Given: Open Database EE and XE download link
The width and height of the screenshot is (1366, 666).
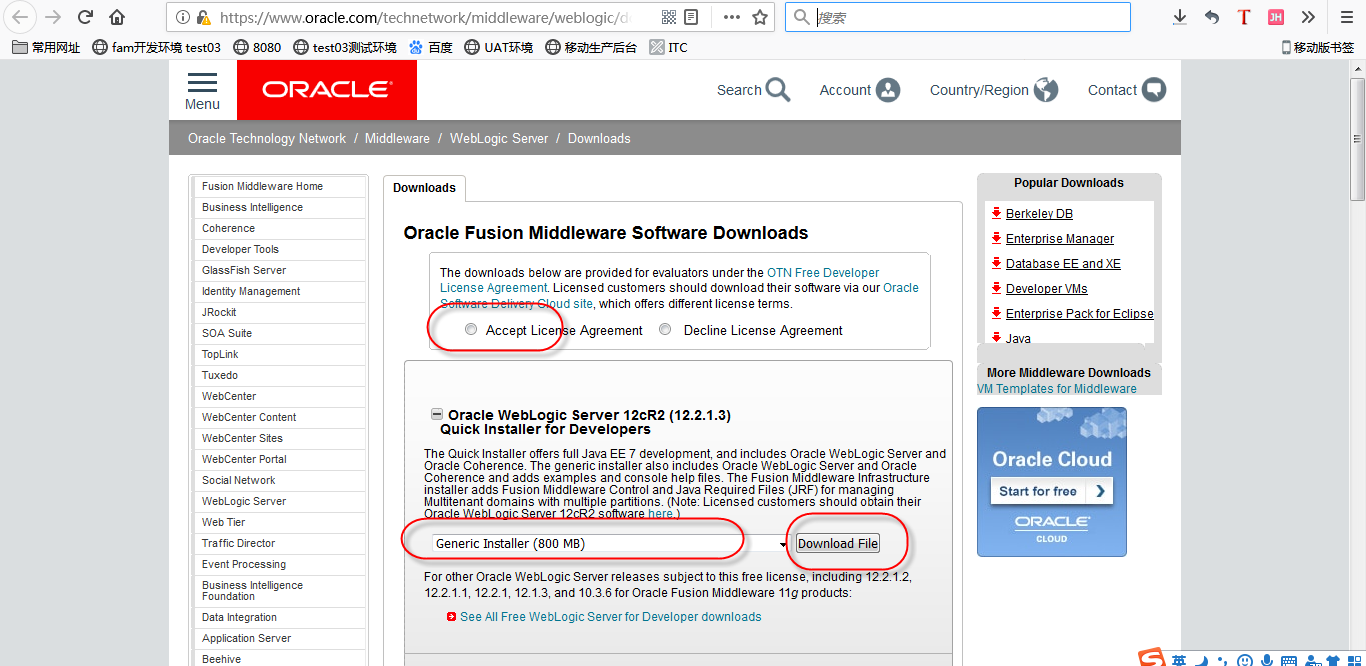Looking at the screenshot, I should tap(1063, 264).
